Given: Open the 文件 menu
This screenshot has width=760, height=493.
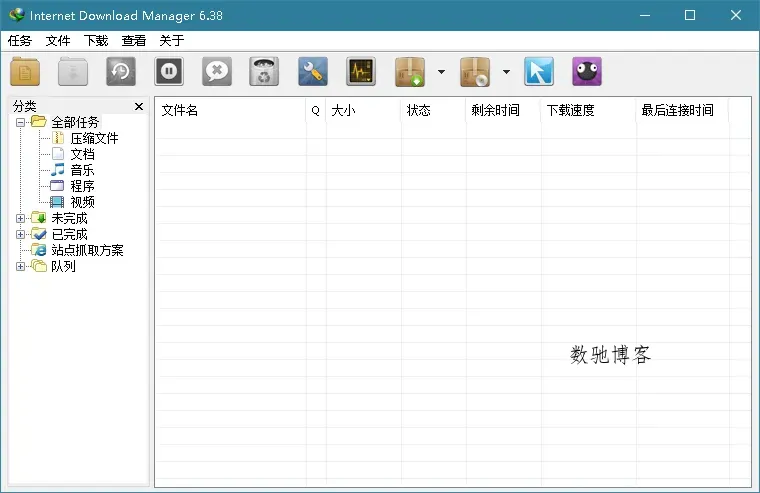Looking at the screenshot, I should coord(58,41).
